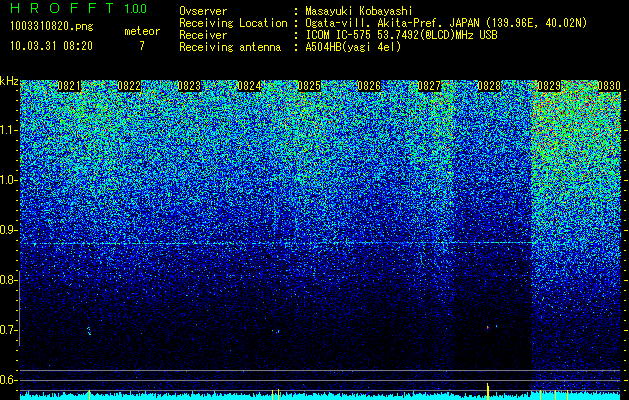Image resolution: width=629 pixels, height=400 pixels.
Task: Click the 0830 time marker
Action: tap(609, 86)
